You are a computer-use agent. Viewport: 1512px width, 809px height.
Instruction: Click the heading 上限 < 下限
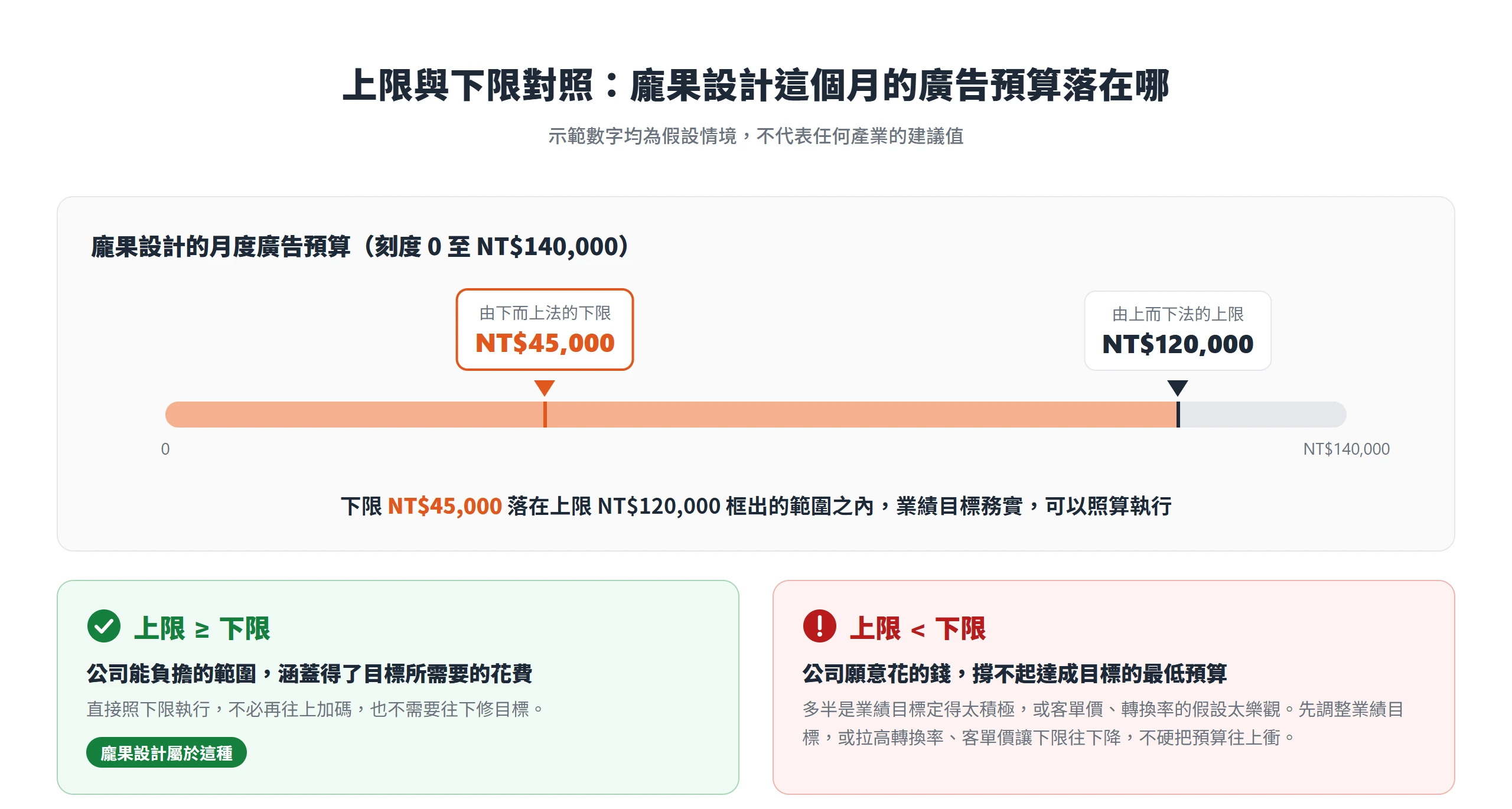[x=918, y=628]
